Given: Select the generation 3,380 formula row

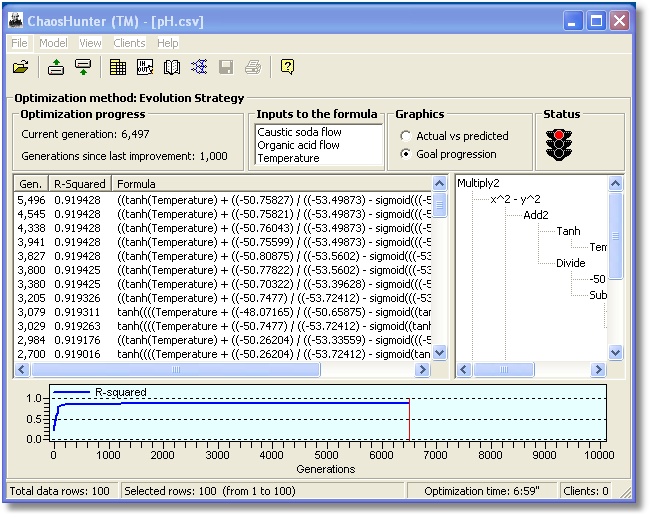Looking at the screenshot, I should pyautogui.click(x=223, y=284).
